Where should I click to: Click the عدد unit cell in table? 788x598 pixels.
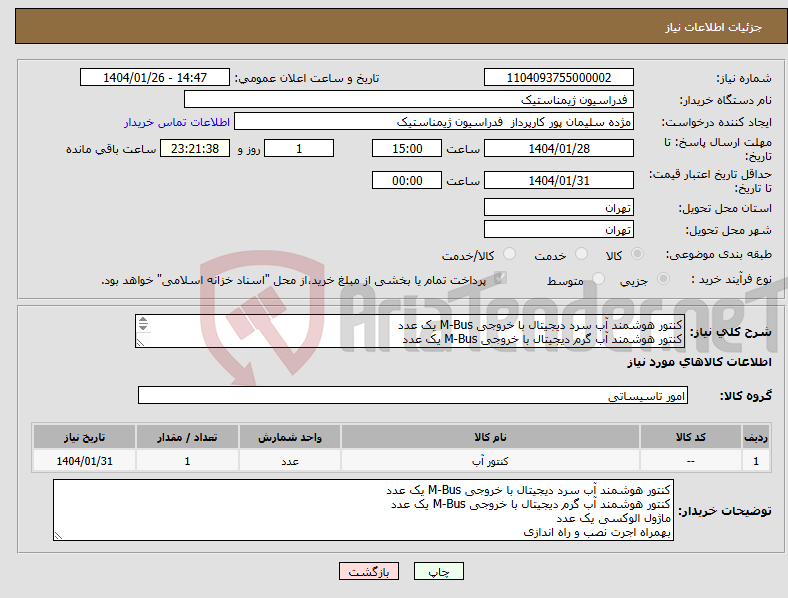(290, 460)
